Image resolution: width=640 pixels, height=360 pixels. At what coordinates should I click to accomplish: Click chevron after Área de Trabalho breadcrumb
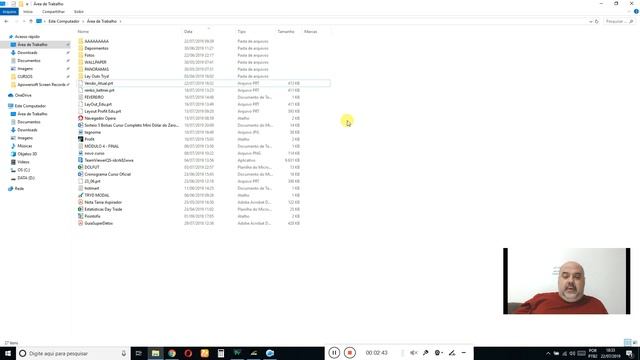120,21
